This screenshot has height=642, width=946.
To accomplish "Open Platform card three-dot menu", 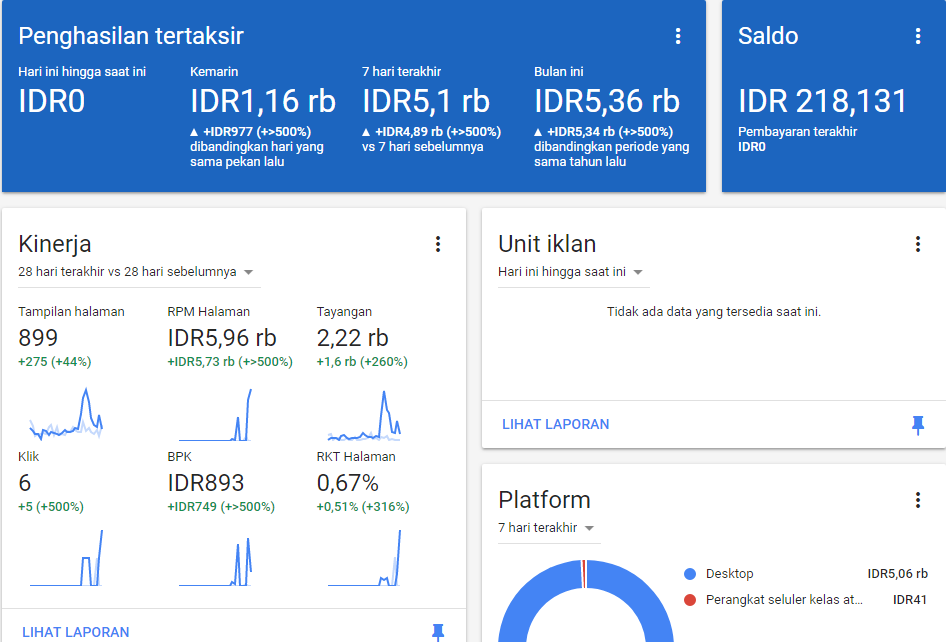I will point(918,500).
